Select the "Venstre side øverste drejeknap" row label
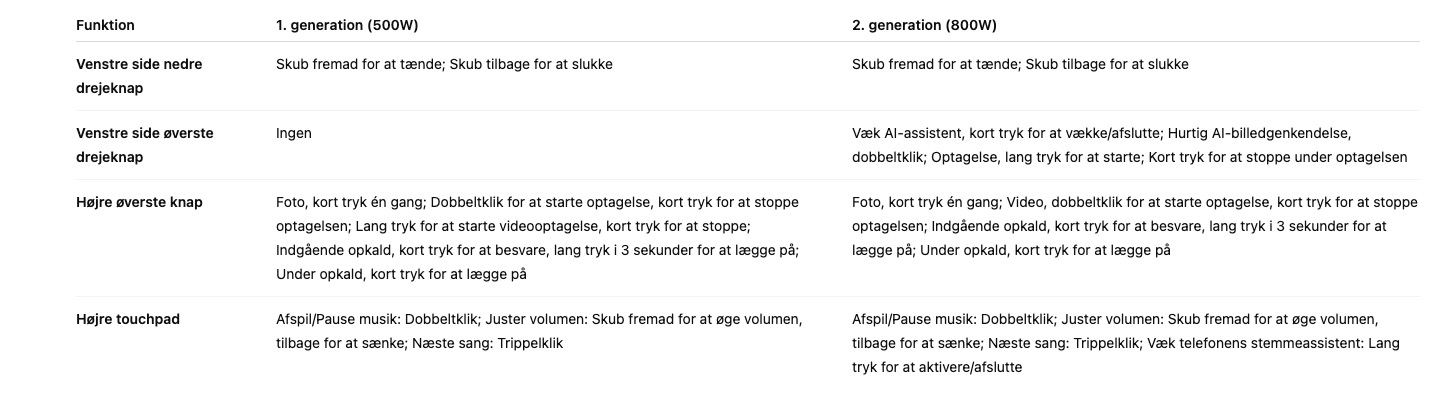 tap(145, 145)
